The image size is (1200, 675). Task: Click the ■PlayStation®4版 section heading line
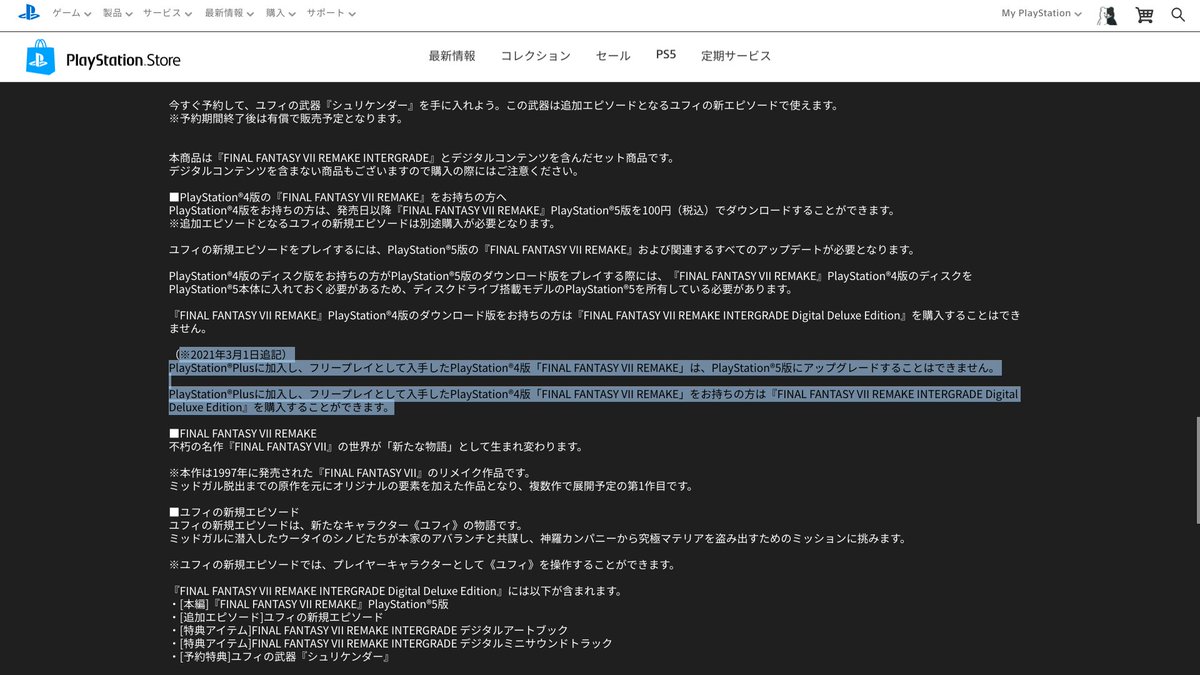338,197
